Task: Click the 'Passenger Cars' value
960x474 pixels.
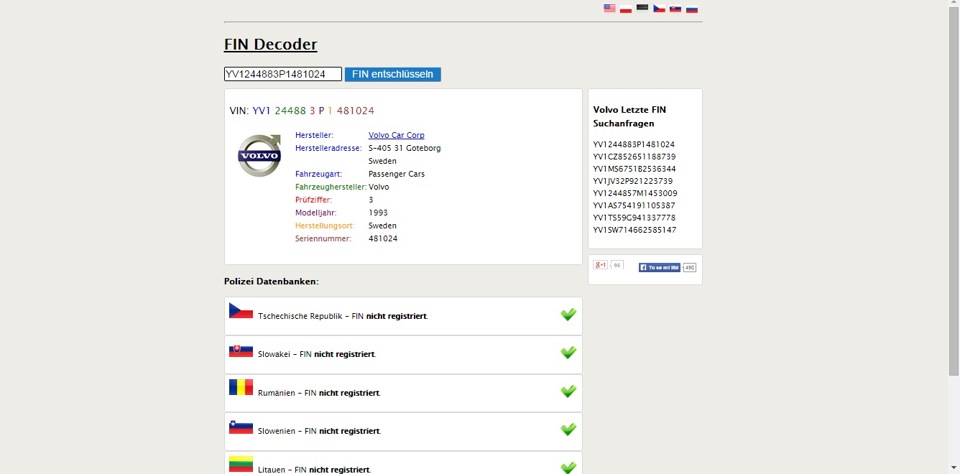Action: [397, 174]
